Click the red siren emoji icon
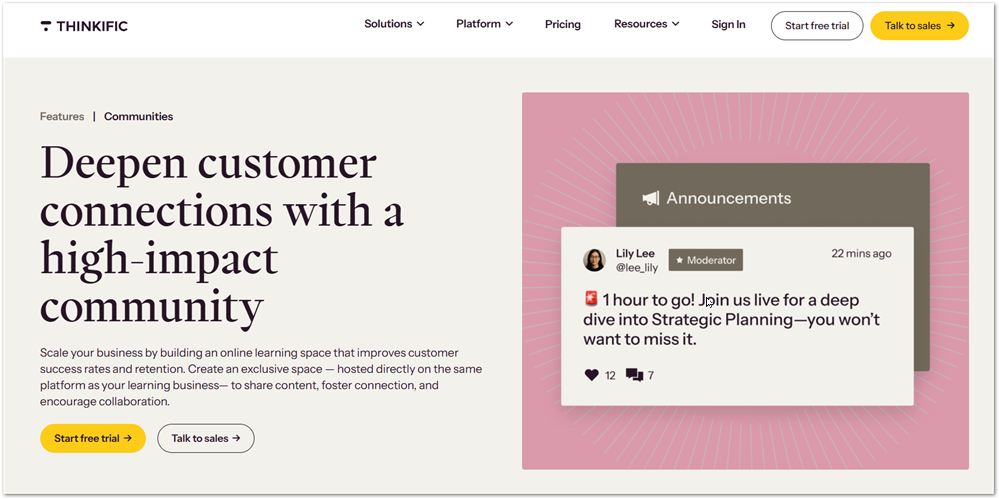This screenshot has width=999, height=499. pos(591,299)
